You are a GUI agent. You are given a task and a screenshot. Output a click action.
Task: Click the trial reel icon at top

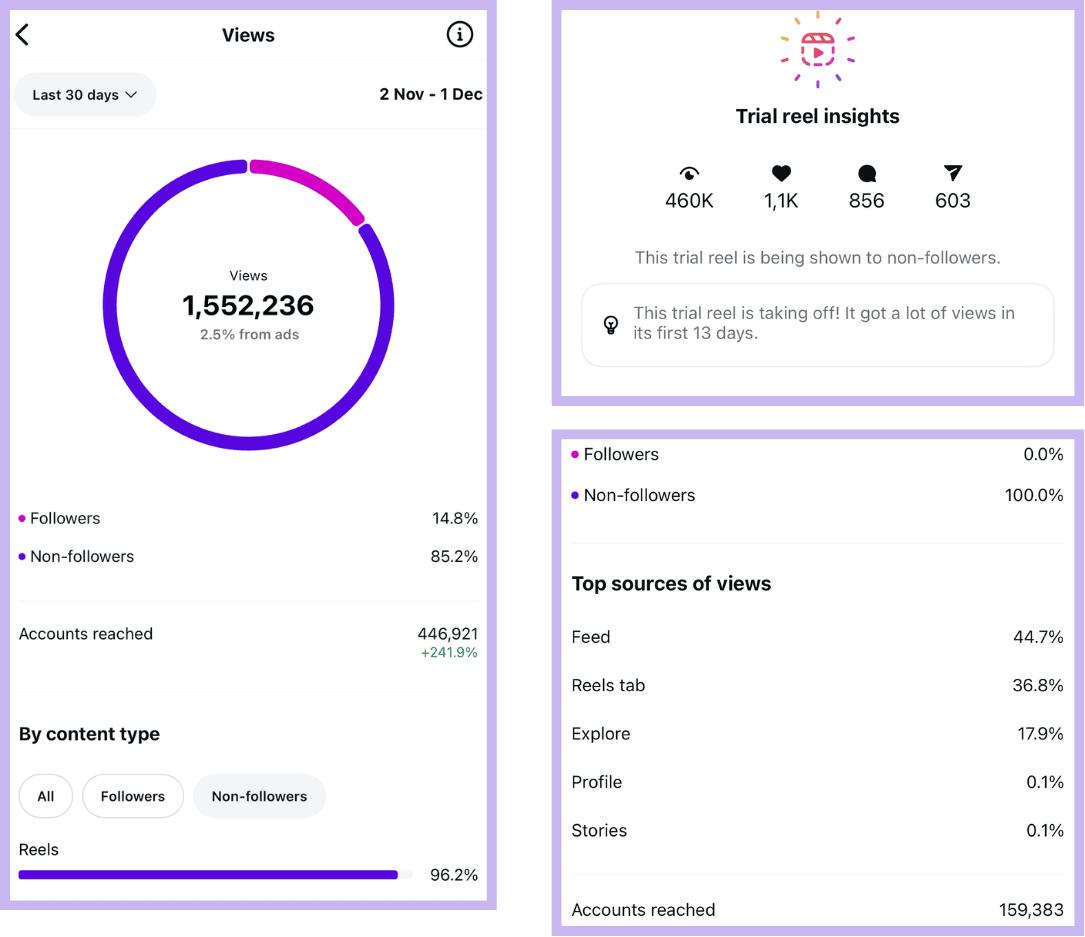[817, 49]
